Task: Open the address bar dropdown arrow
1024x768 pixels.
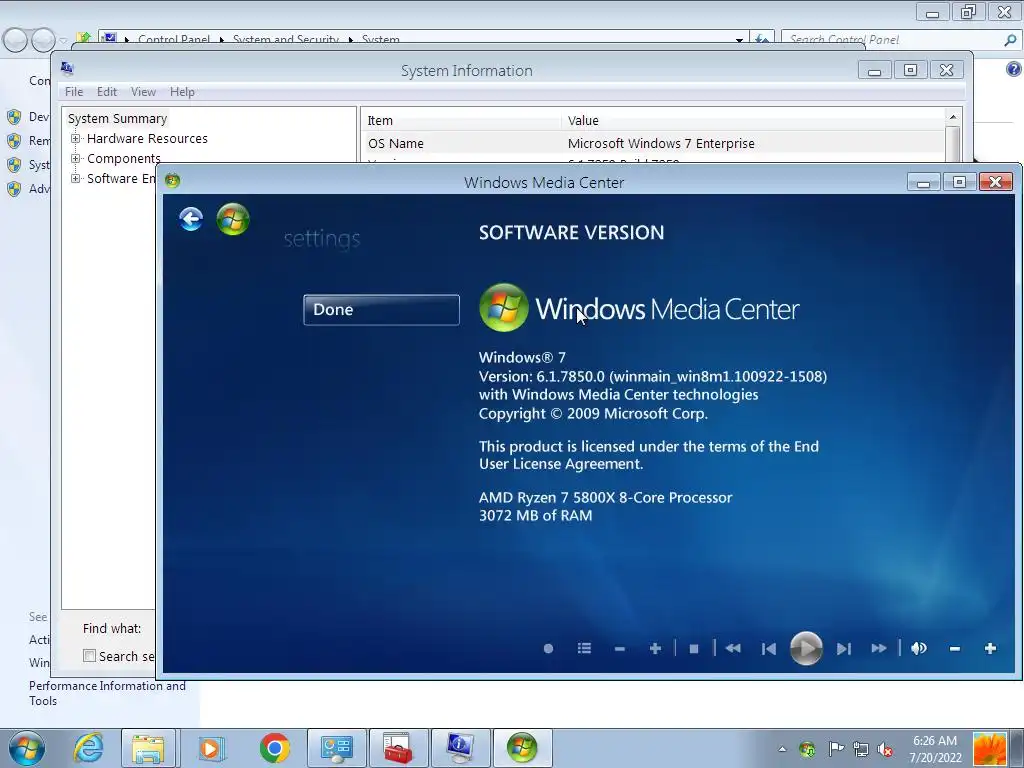Action: tap(739, 40)
